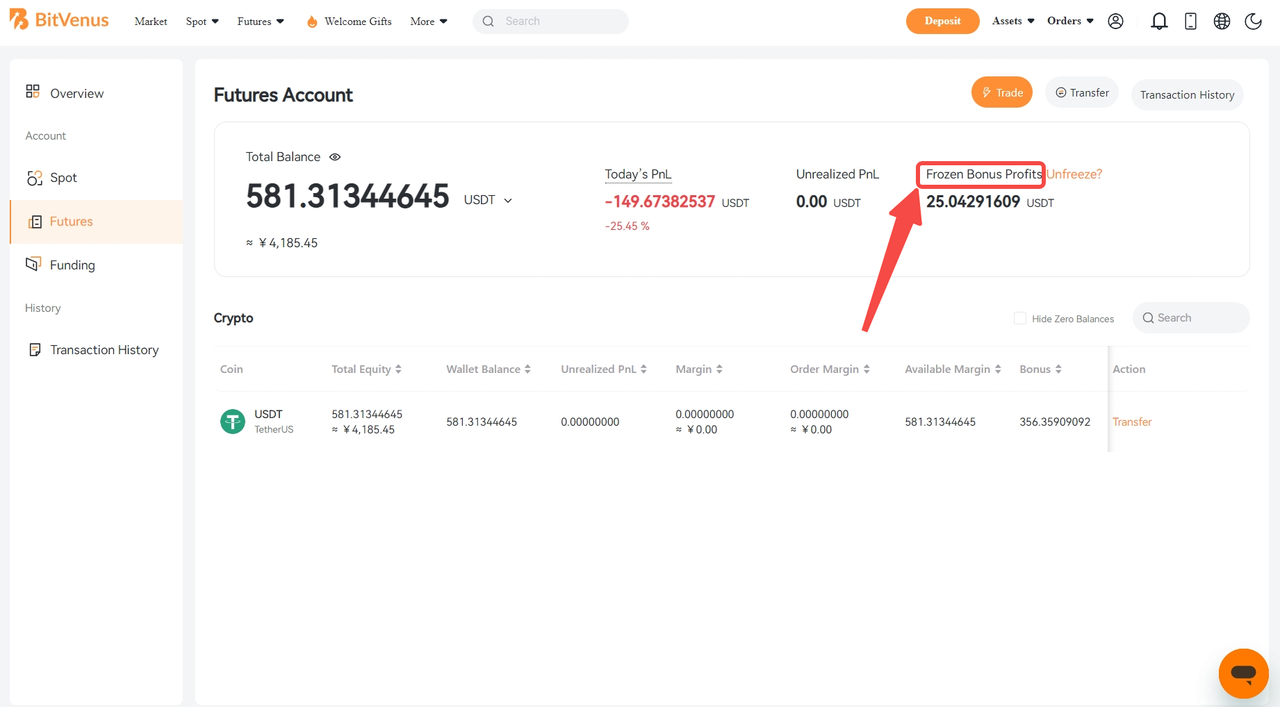Click the Transfer button in header
Viewport: 1280px width, 707px height.
coord(1082,93)
